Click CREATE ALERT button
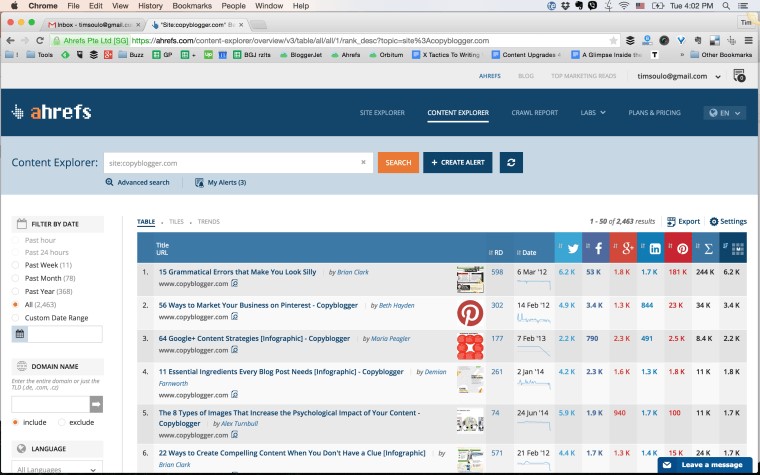 pyautogui.click(x=458, y=162)
